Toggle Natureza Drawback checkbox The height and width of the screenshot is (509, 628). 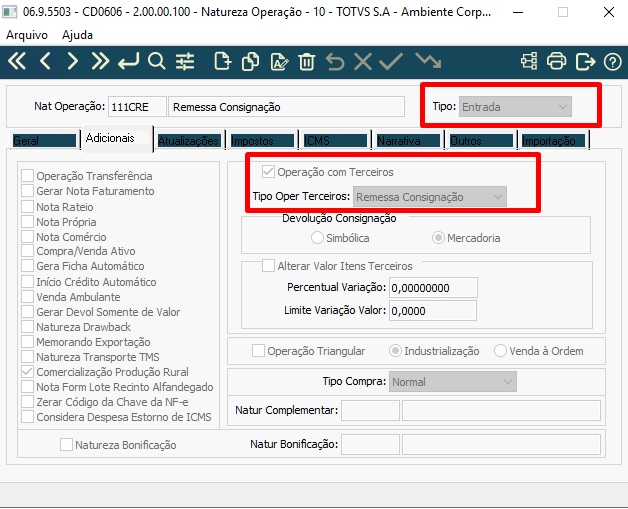[28, 326]
